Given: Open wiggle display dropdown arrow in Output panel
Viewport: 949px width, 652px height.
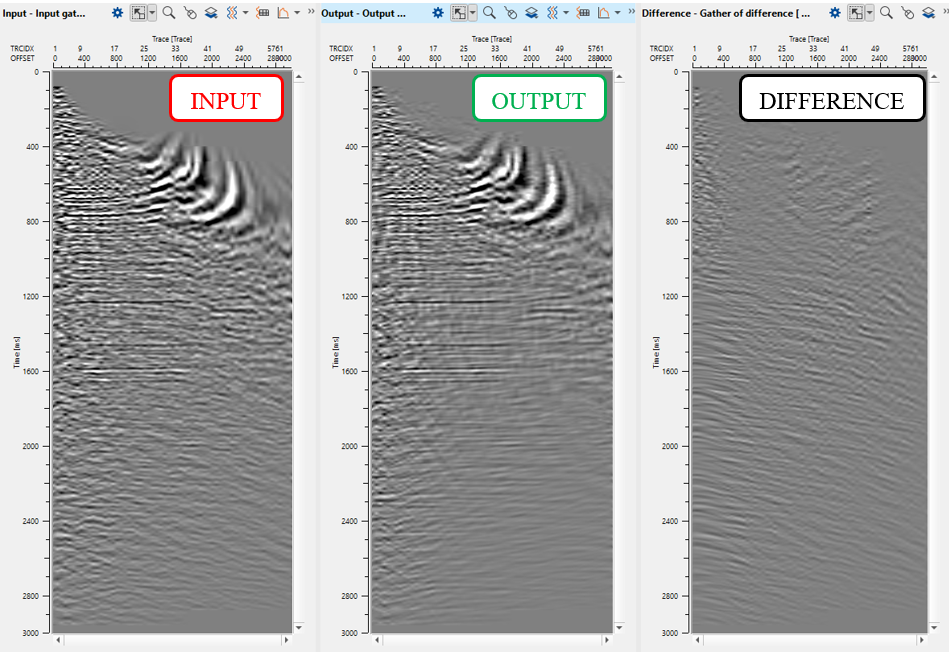Looking at the screenshot, I should (567, 13).
